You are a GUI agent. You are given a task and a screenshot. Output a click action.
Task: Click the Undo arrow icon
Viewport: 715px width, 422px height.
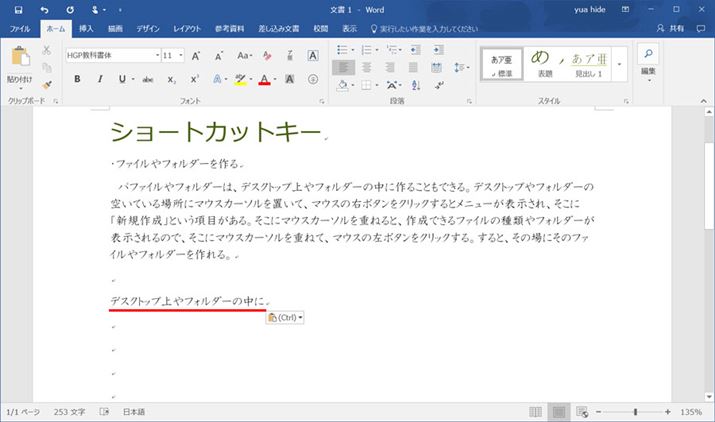[44, 9]
